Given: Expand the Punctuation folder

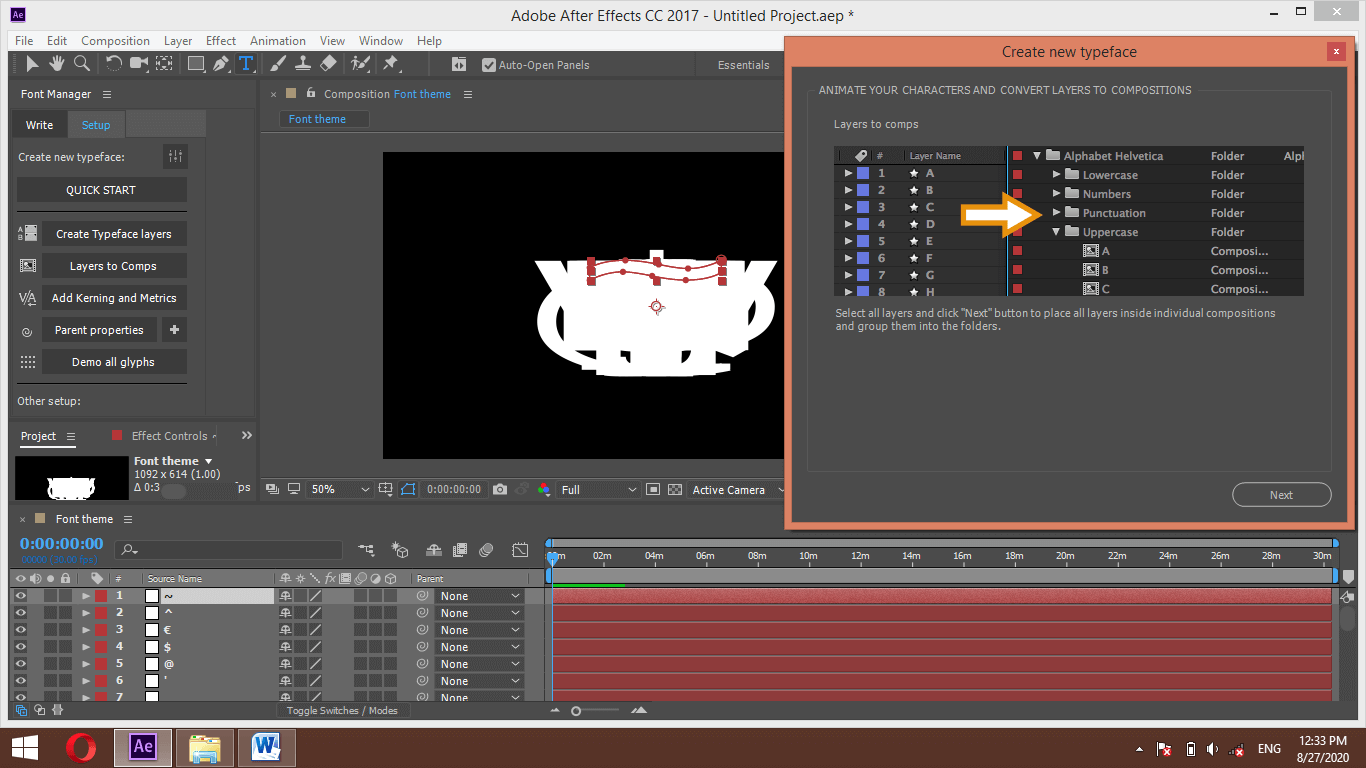Looking at the screenshot, I should click(x=1057, y=212).
